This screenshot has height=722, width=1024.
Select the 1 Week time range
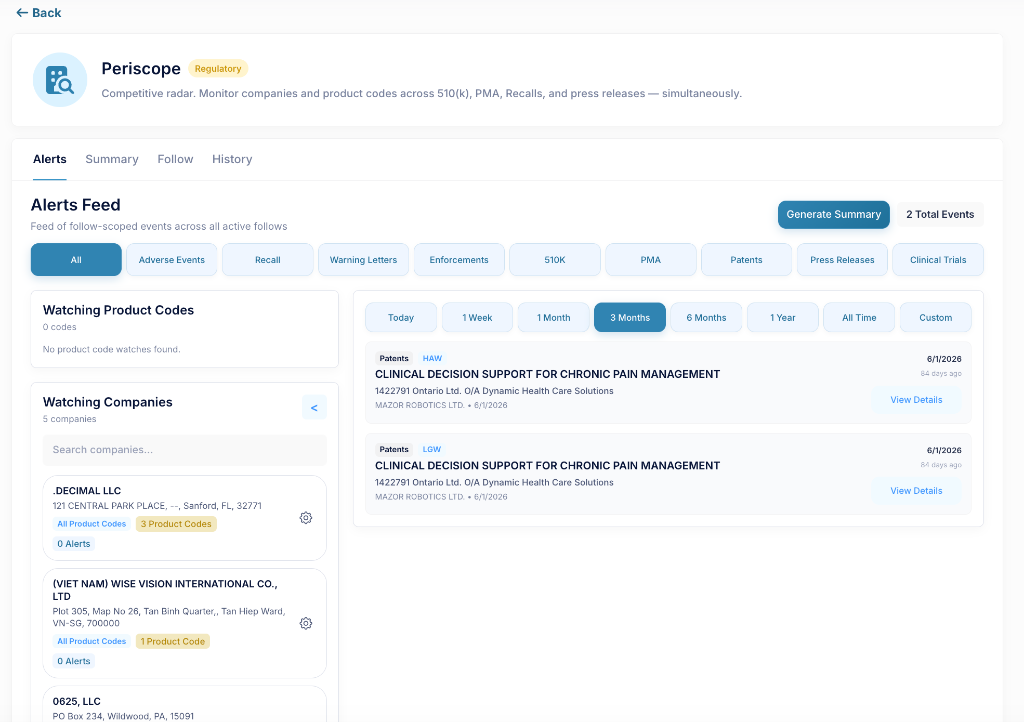(477, 317)
